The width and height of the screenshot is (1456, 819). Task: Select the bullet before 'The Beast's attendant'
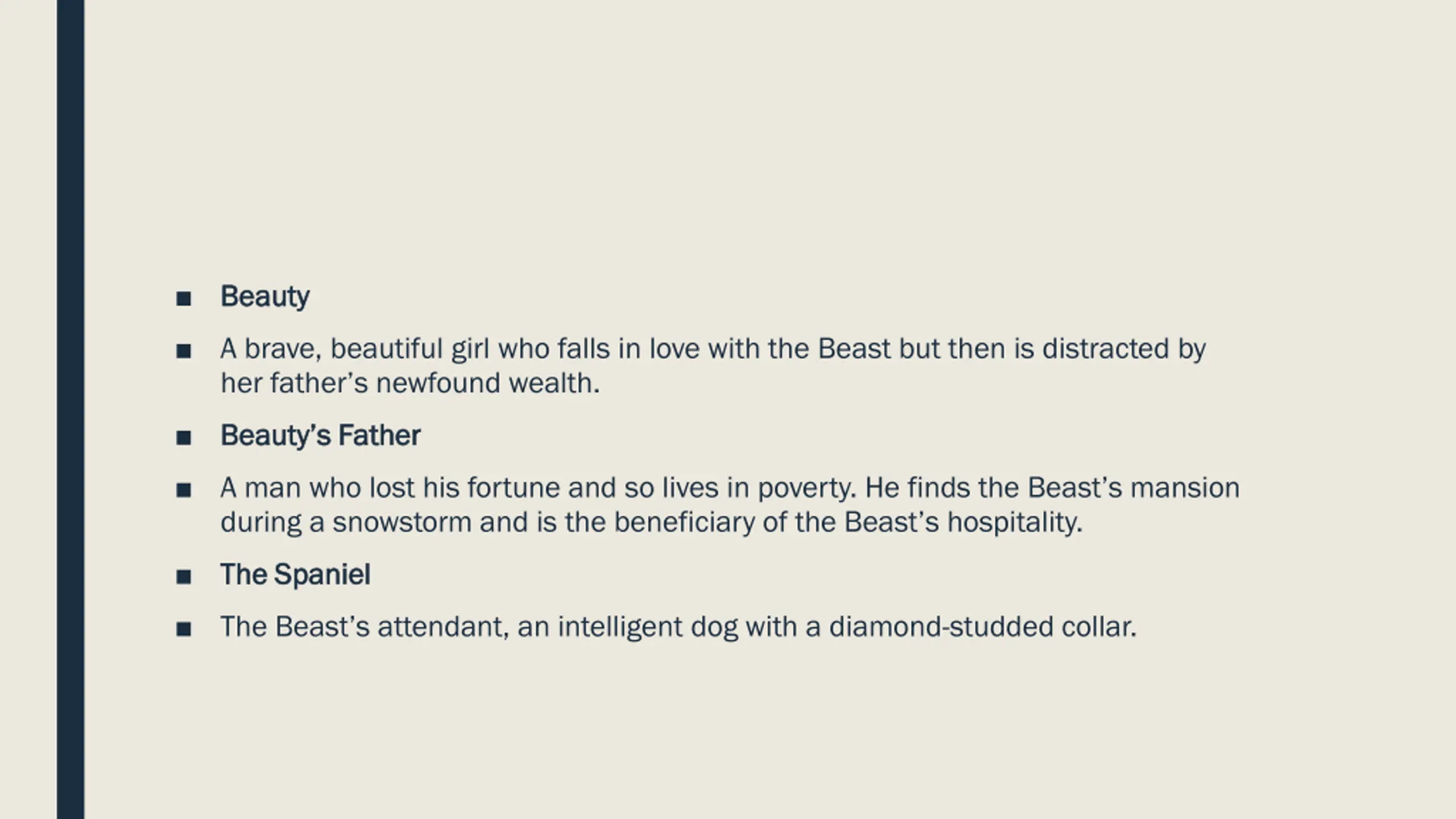[184, 629]
